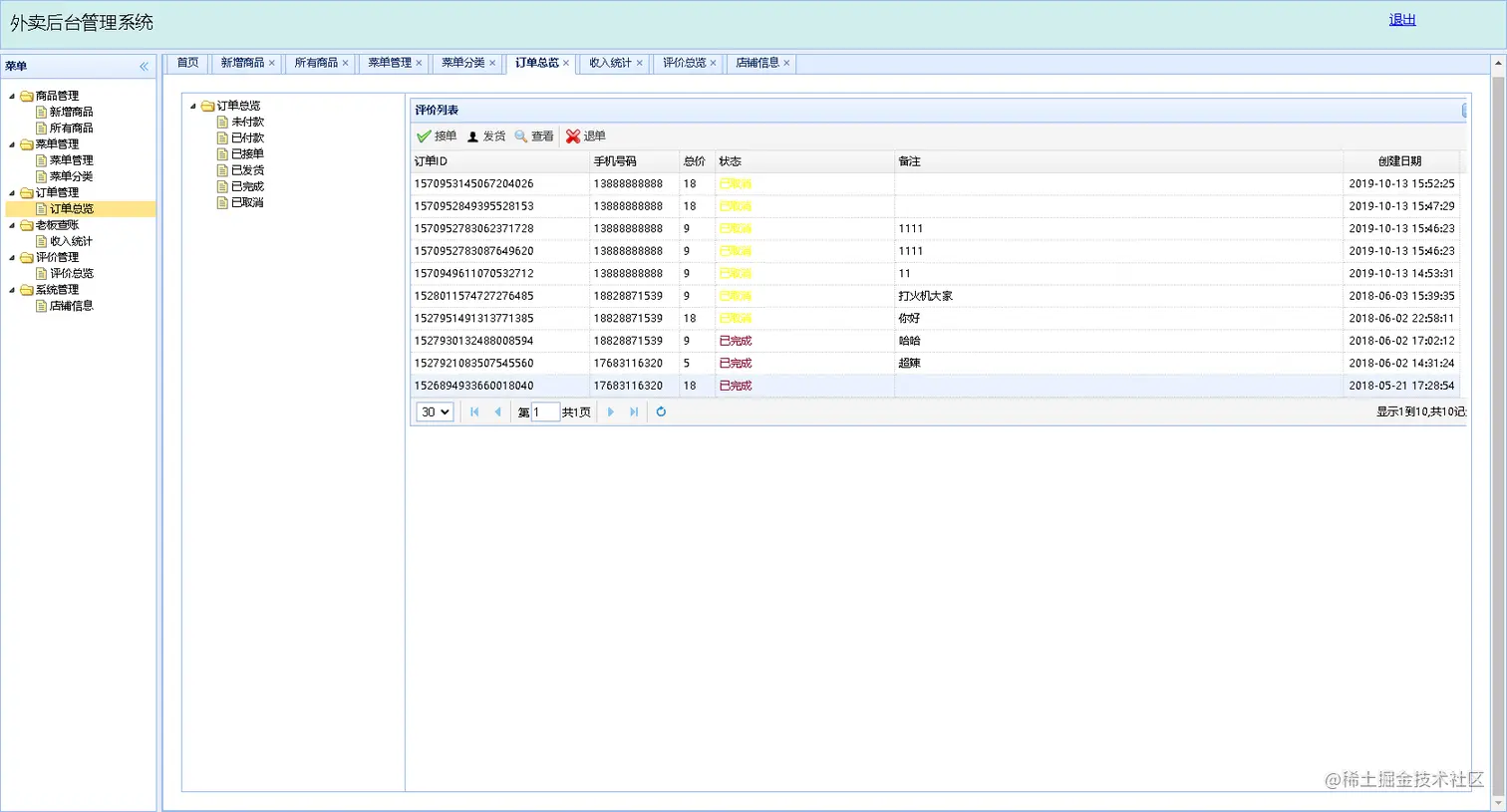The height and width of the screenshot is (812, 1507).
Task: Select order row 1527930132488008594
Action: 937,341
